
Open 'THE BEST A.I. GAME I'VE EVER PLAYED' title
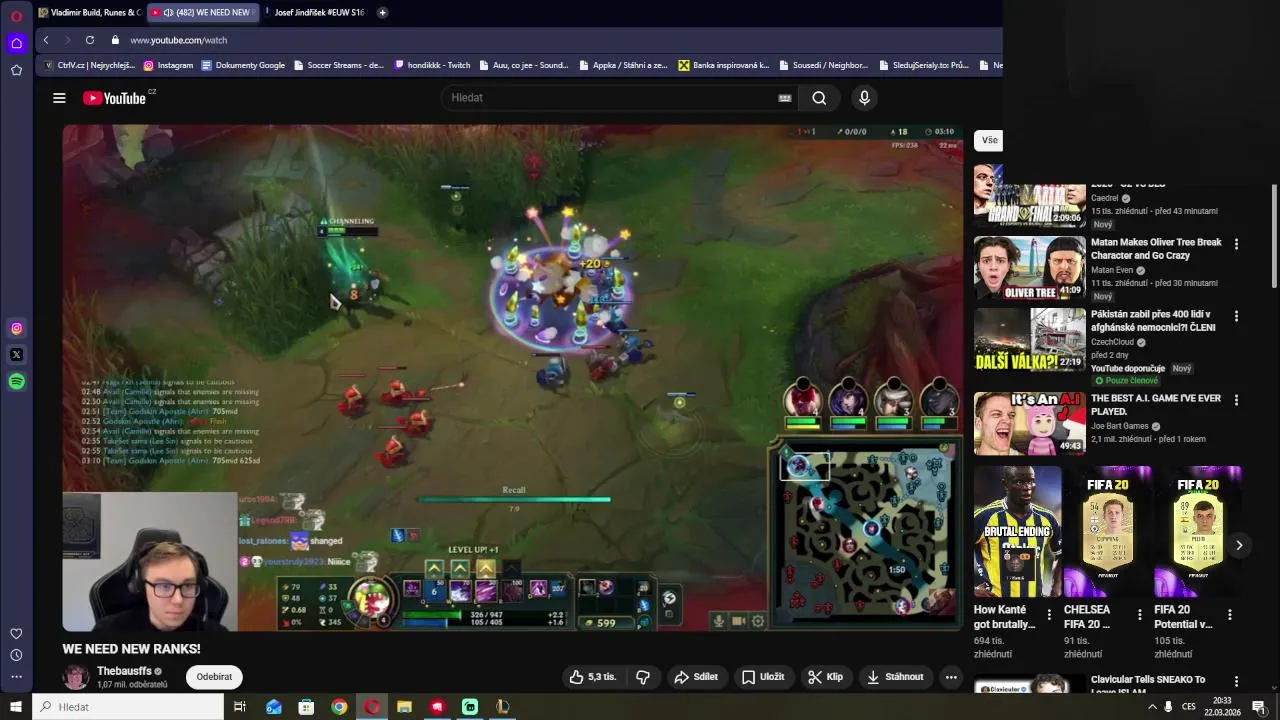click(x=1156, y=405)
